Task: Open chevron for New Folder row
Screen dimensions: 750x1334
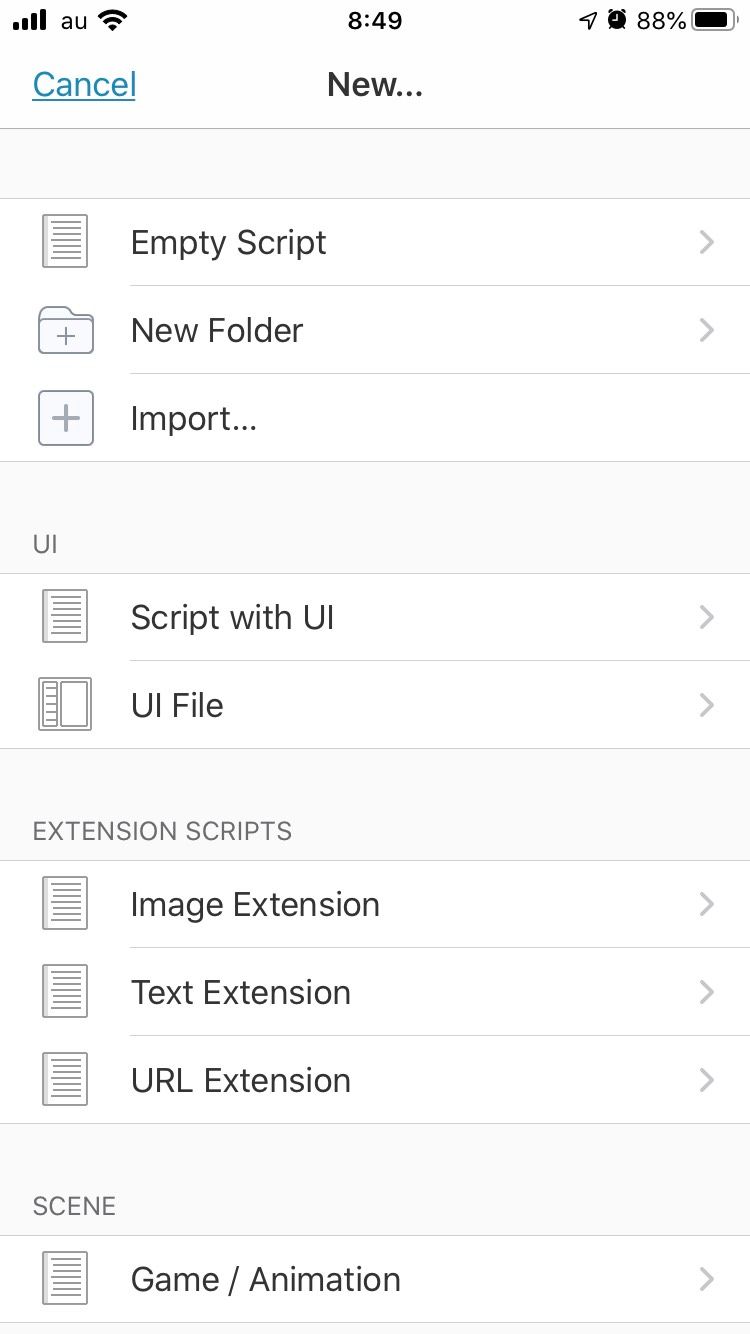Action: pos(707,330)
